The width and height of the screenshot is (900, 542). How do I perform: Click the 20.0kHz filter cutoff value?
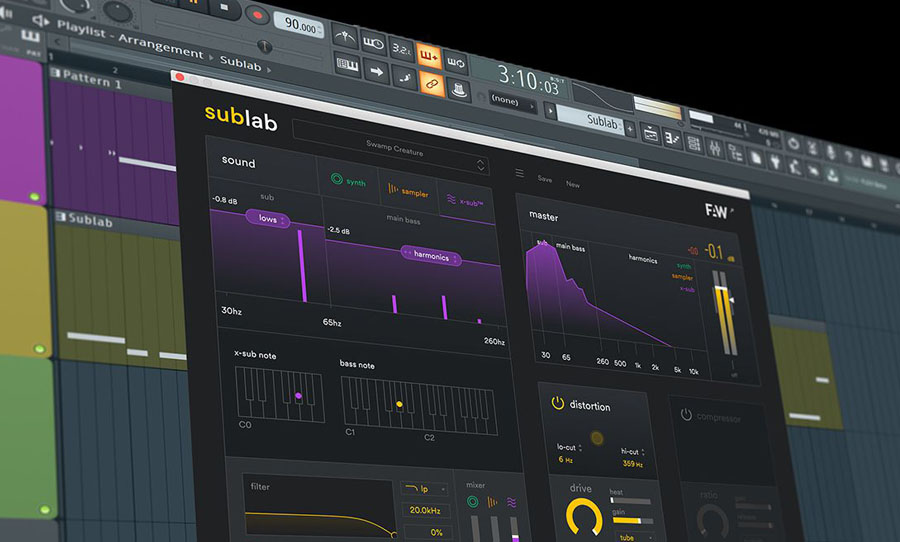coord(426,510)
